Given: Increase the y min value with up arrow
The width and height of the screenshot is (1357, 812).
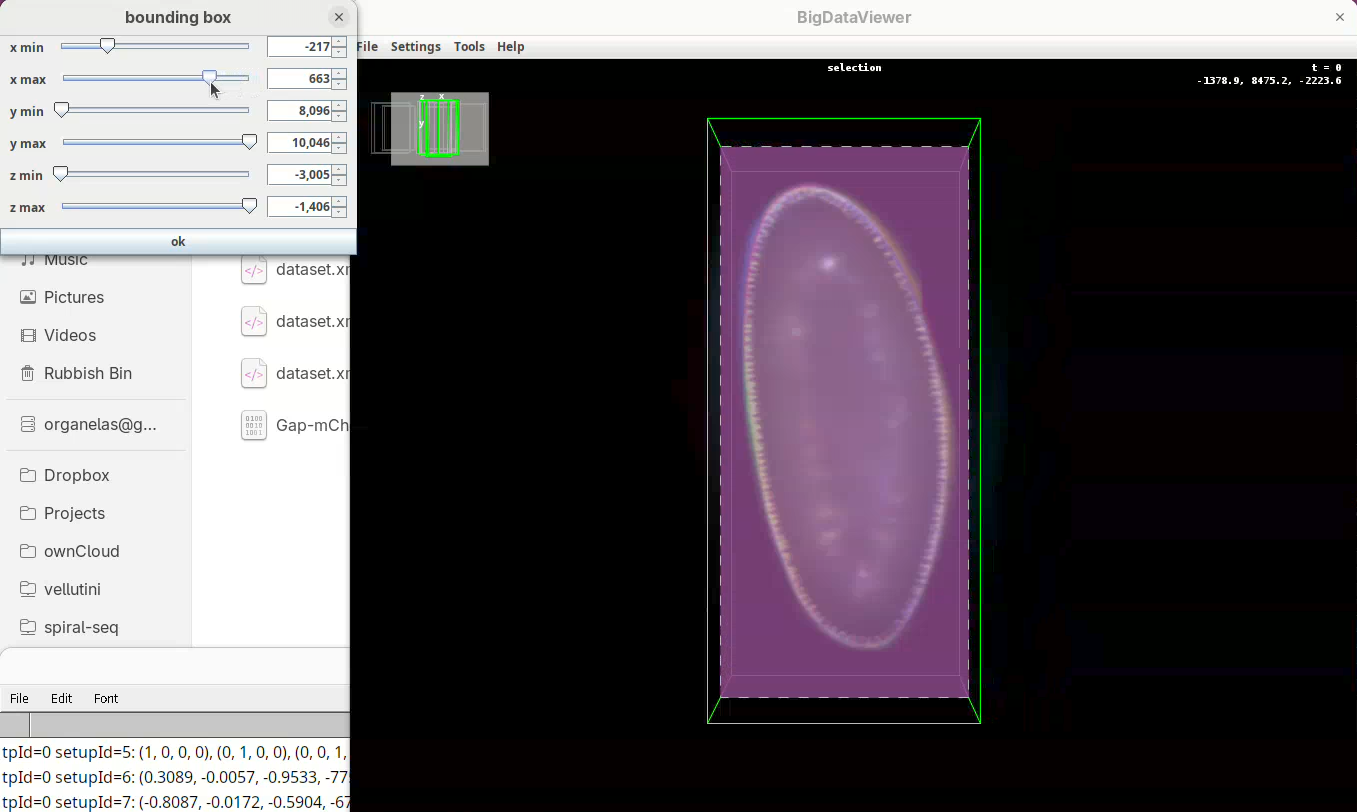Looking at the screenshot, I should click(x=340, y=106).
